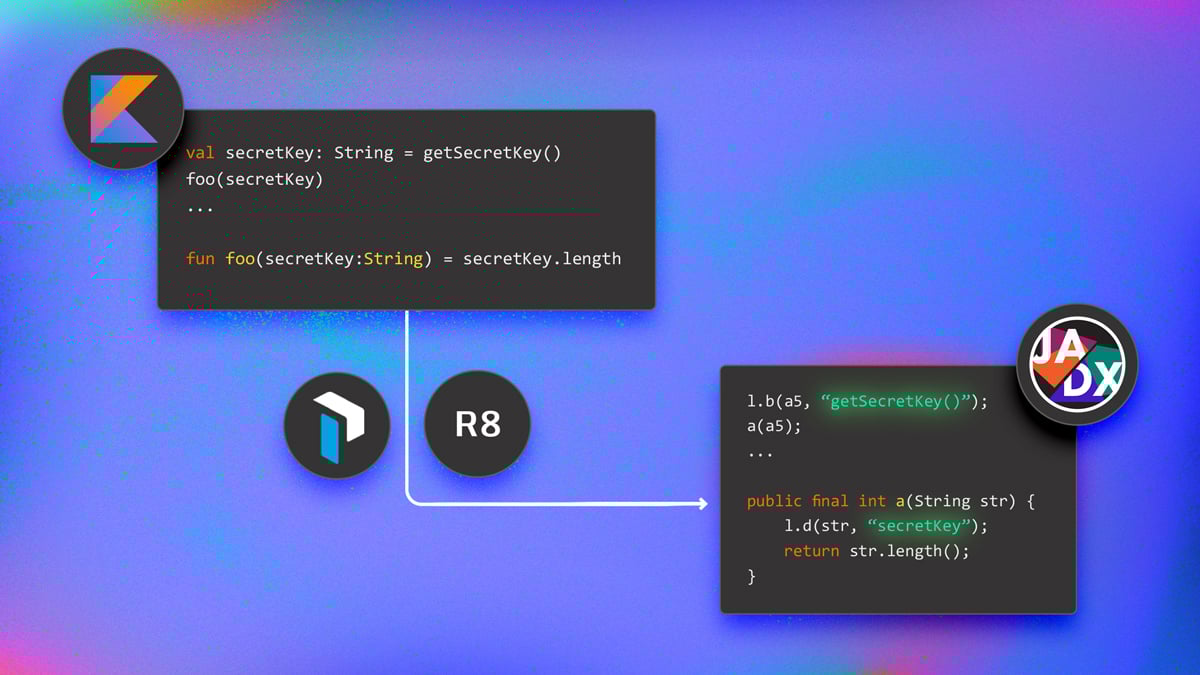Click the 'return str.length();' line
The image size is (1200, 675).
(877, 551)
